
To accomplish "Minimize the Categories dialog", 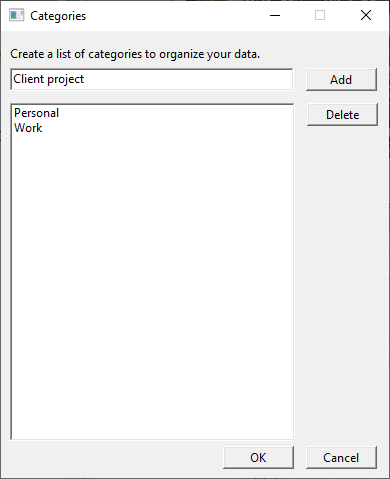I will point(275,15).
